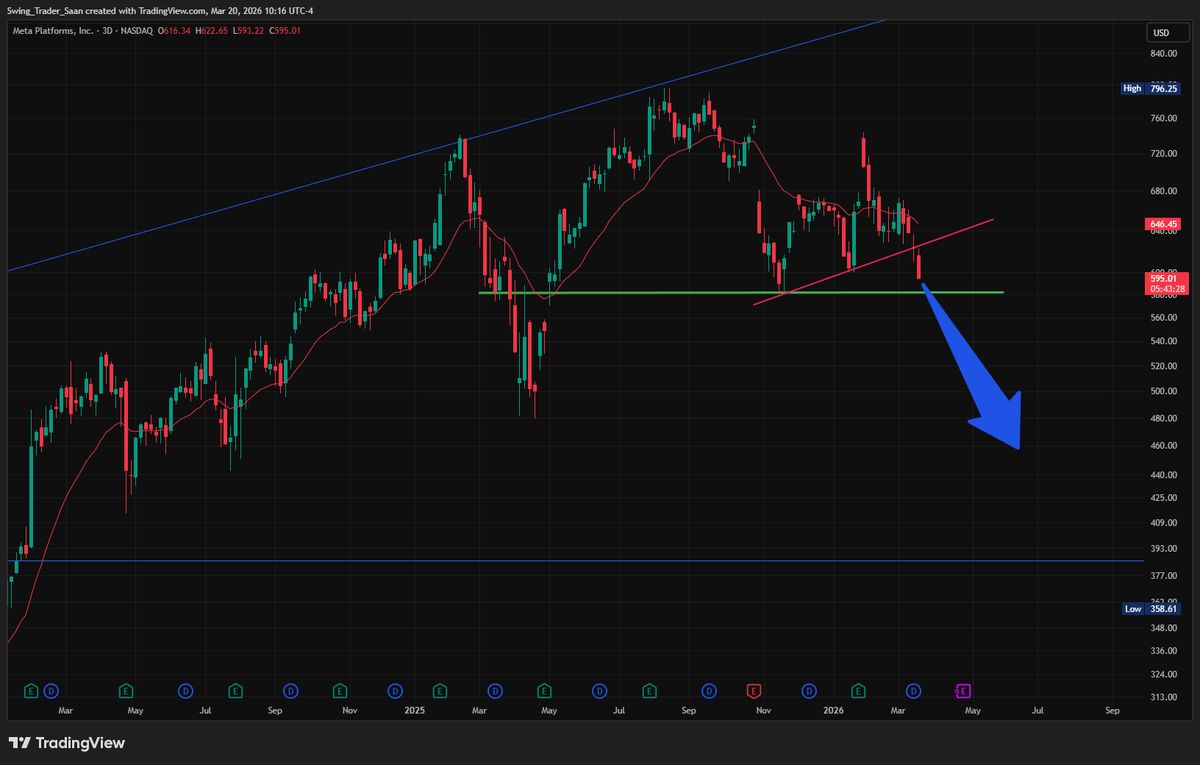Click the final Sep label on time axis
Screen dimensions: 1200x765
pyautogui.click(x=1112, y=710)
